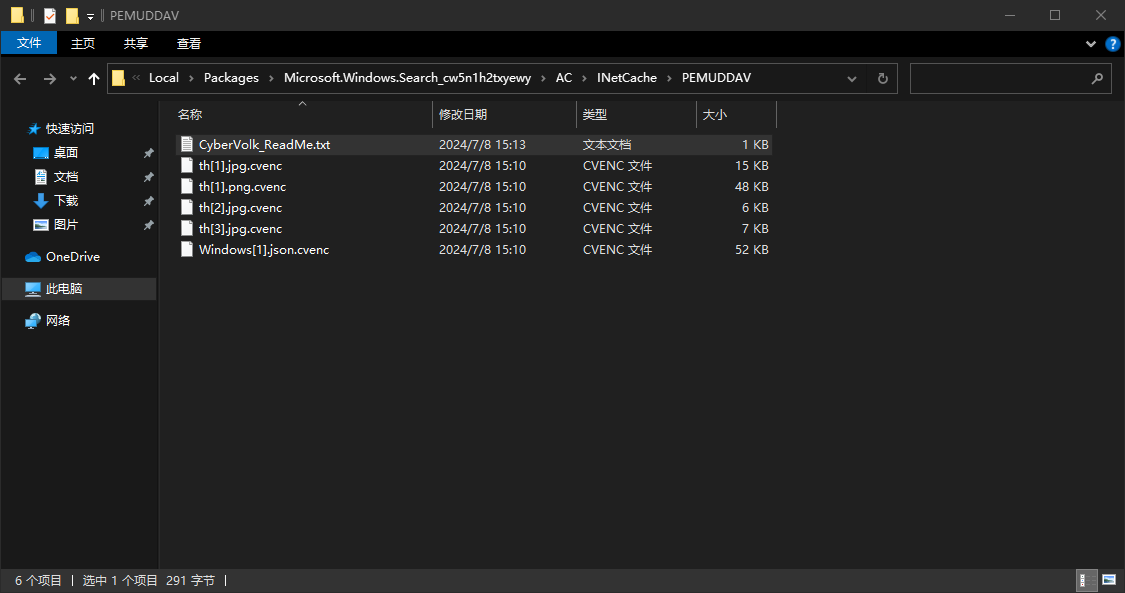Image resolution: width=1125 pixels, height=593 pixels.
Task: Click the Local breadcrumb segment
Action: pos(164,77)
